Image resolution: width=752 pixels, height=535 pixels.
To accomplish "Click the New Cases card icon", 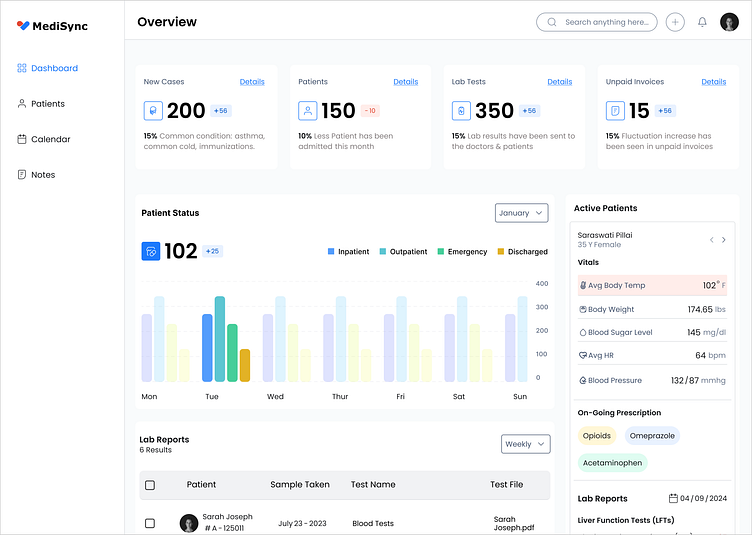I will point(153,111).
